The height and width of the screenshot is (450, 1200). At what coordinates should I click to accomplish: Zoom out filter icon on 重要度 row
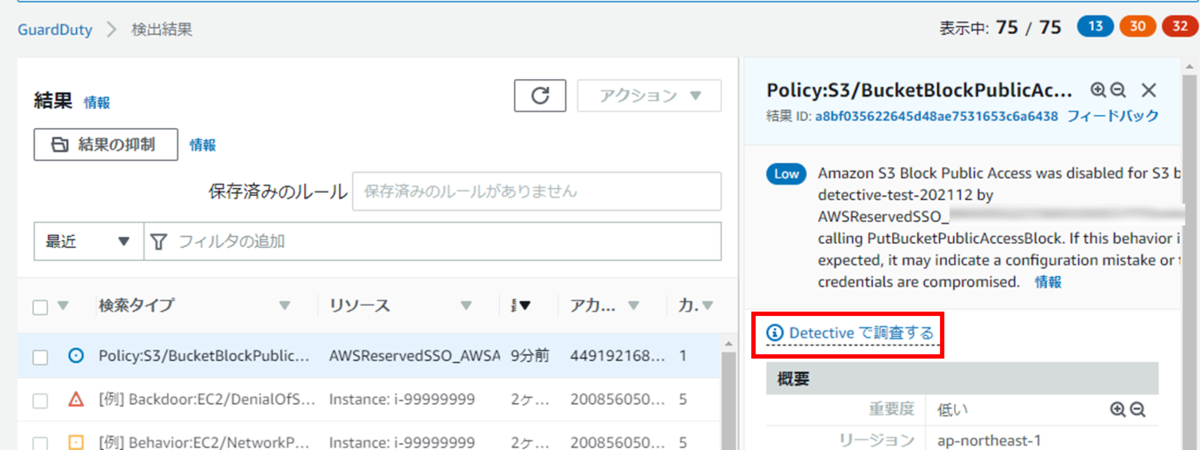click(x=1136, y=409)
